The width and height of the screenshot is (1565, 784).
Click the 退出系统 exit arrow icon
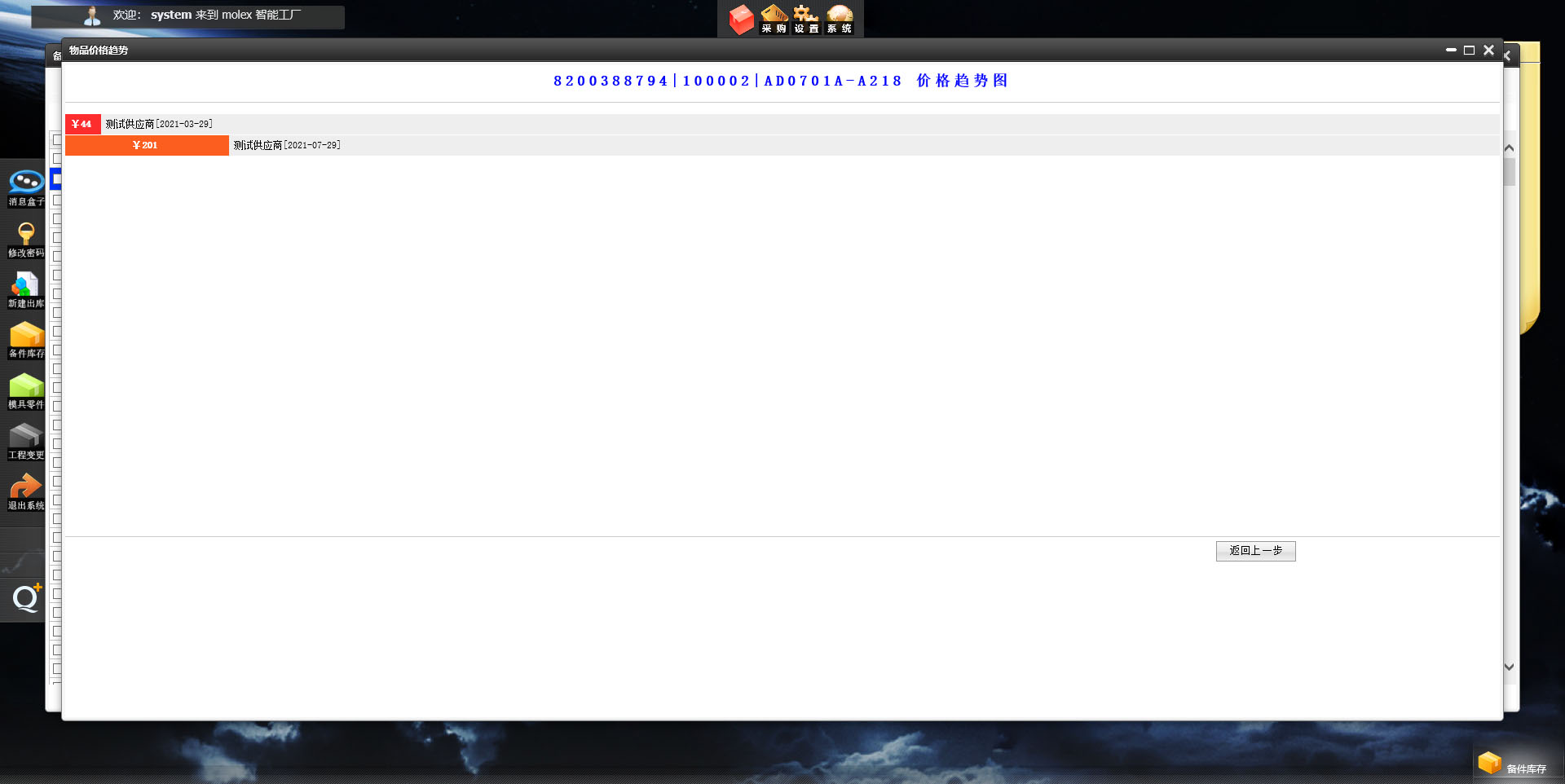26,491
